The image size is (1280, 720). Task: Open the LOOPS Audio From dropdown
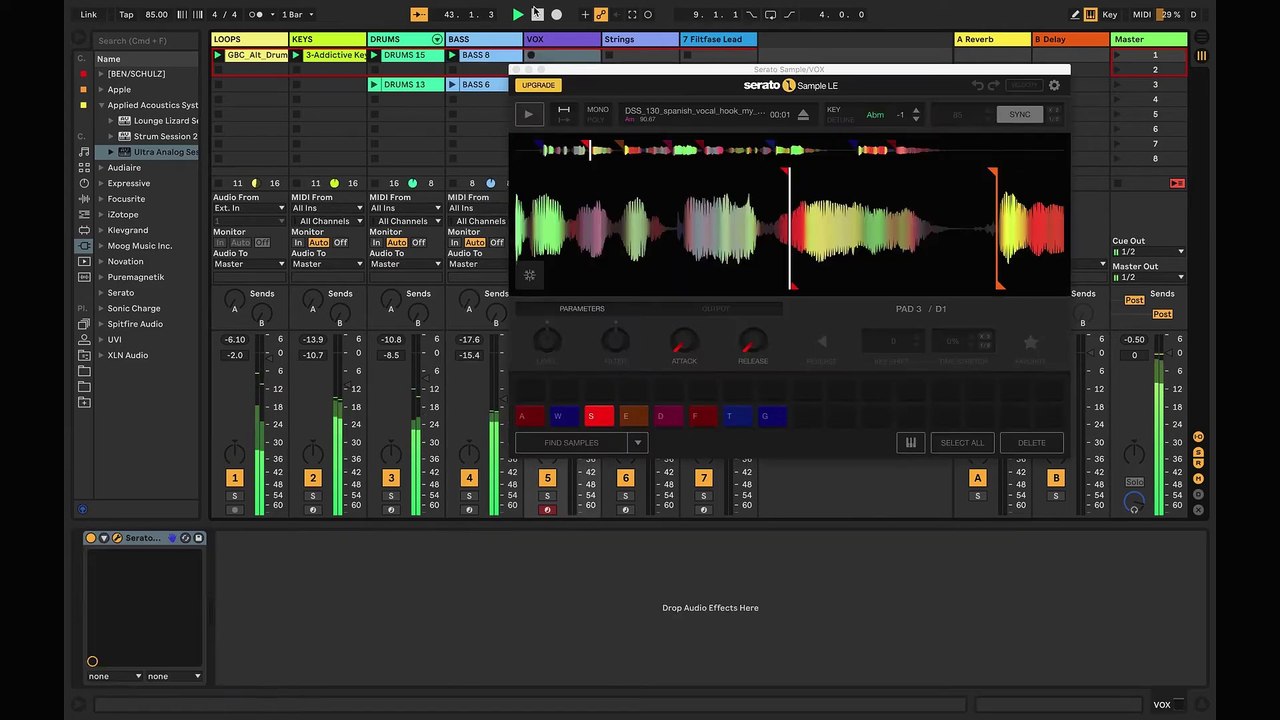(x=249, y=208)
